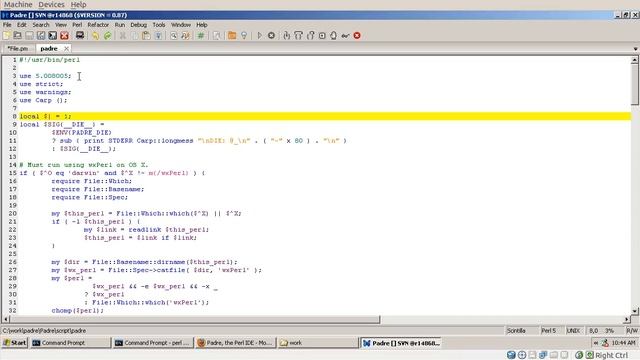This screenshot has height=360, width=640.
Task: Click the vertical scrollbar up arrow
Action: [635, 60]
